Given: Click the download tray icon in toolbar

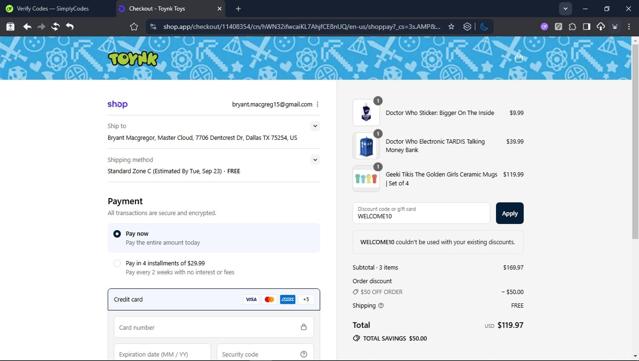Looking at the screenshot, I should coord(615,26).
